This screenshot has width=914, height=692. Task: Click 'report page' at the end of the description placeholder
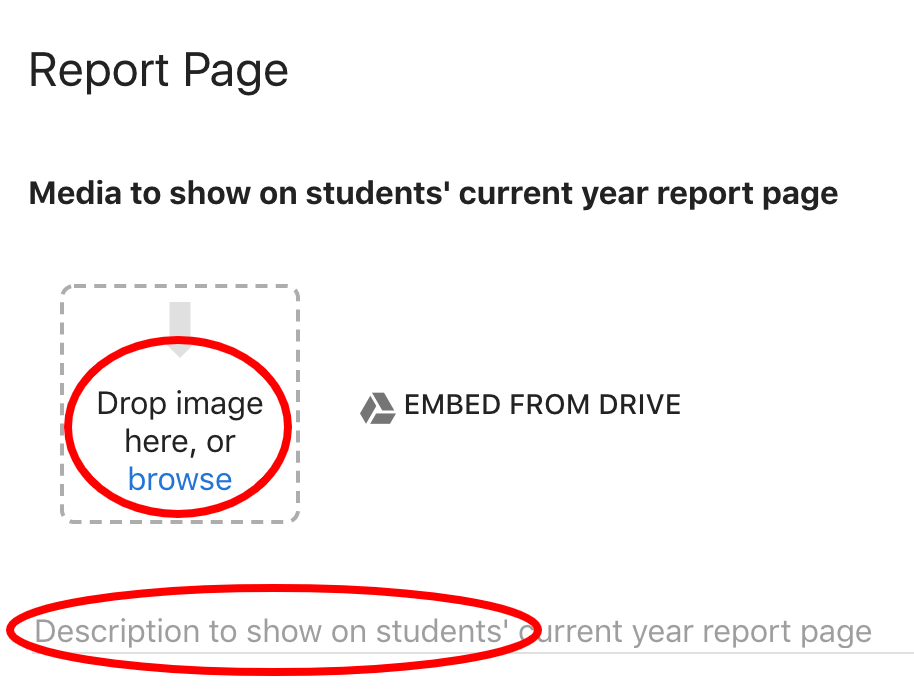click(x=787, y=633)
